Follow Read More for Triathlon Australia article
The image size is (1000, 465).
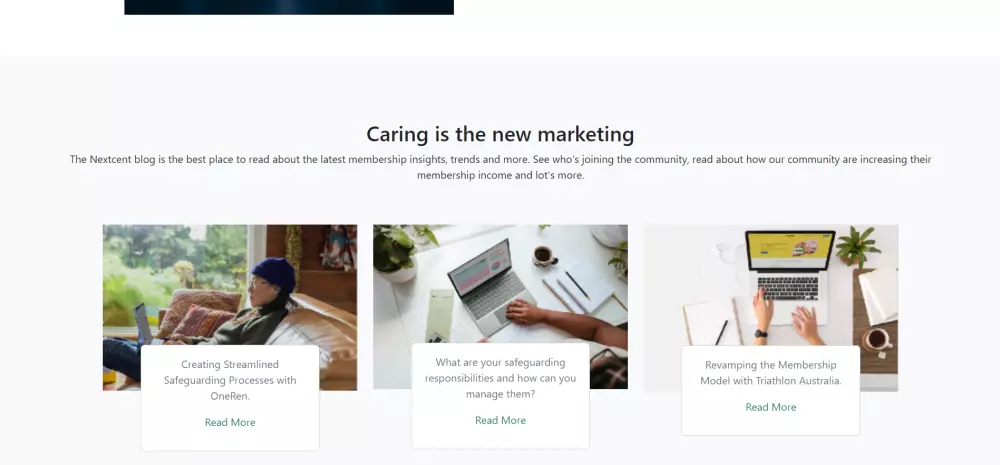coord(770,407)
